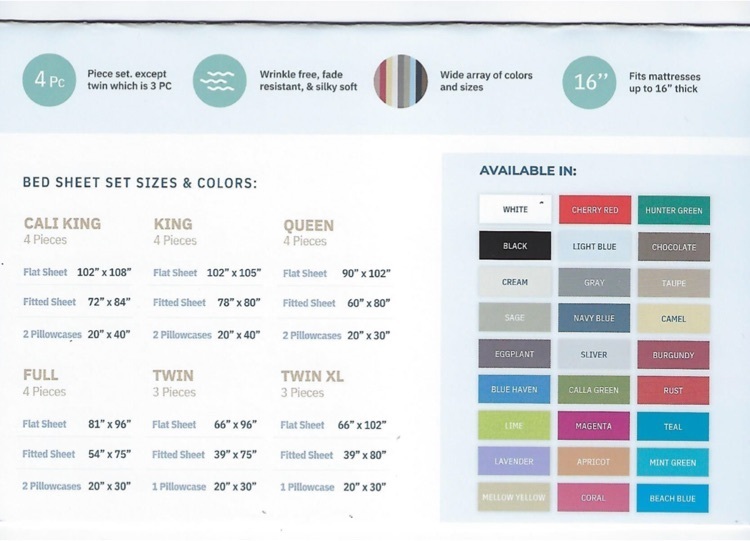This screenshot has width=750, height=541.
Task: Click the Twin XL size heading
Action: [312, 376]
